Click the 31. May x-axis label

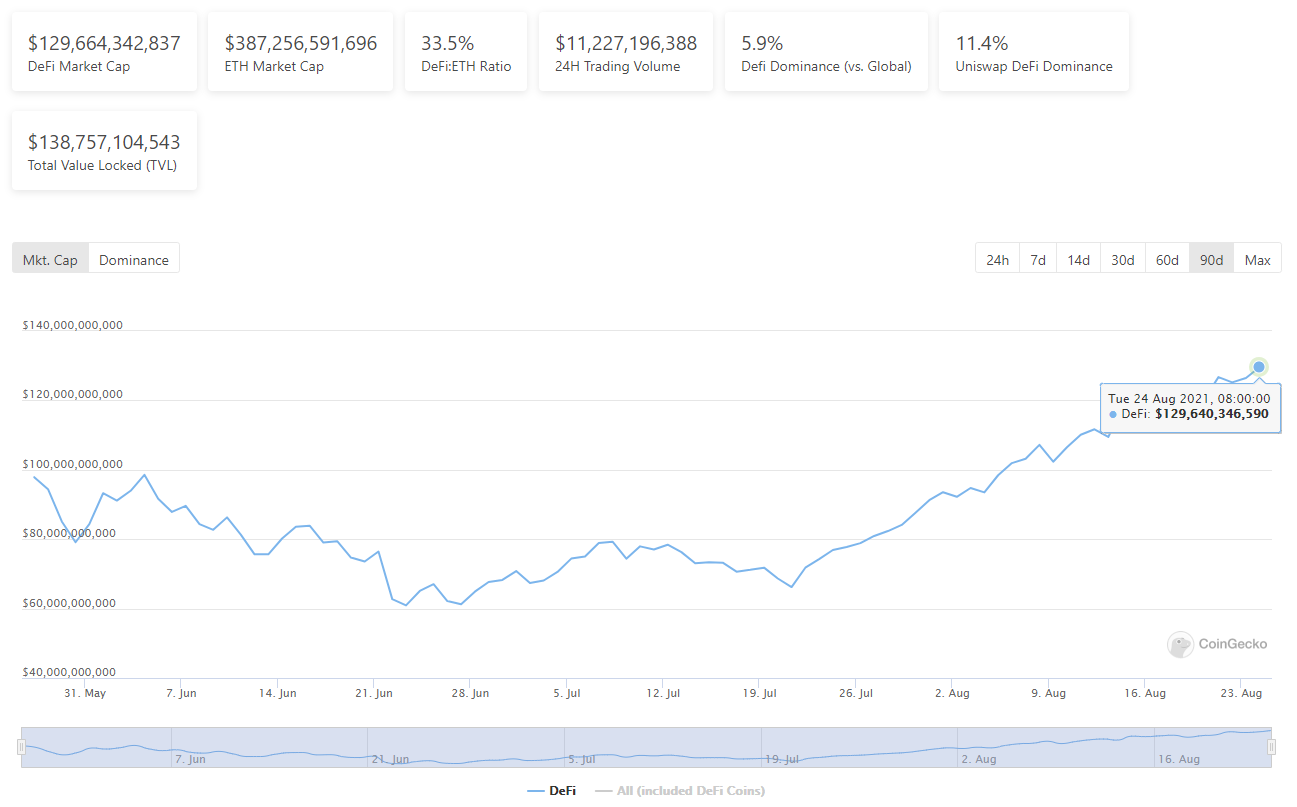(84, 693)
